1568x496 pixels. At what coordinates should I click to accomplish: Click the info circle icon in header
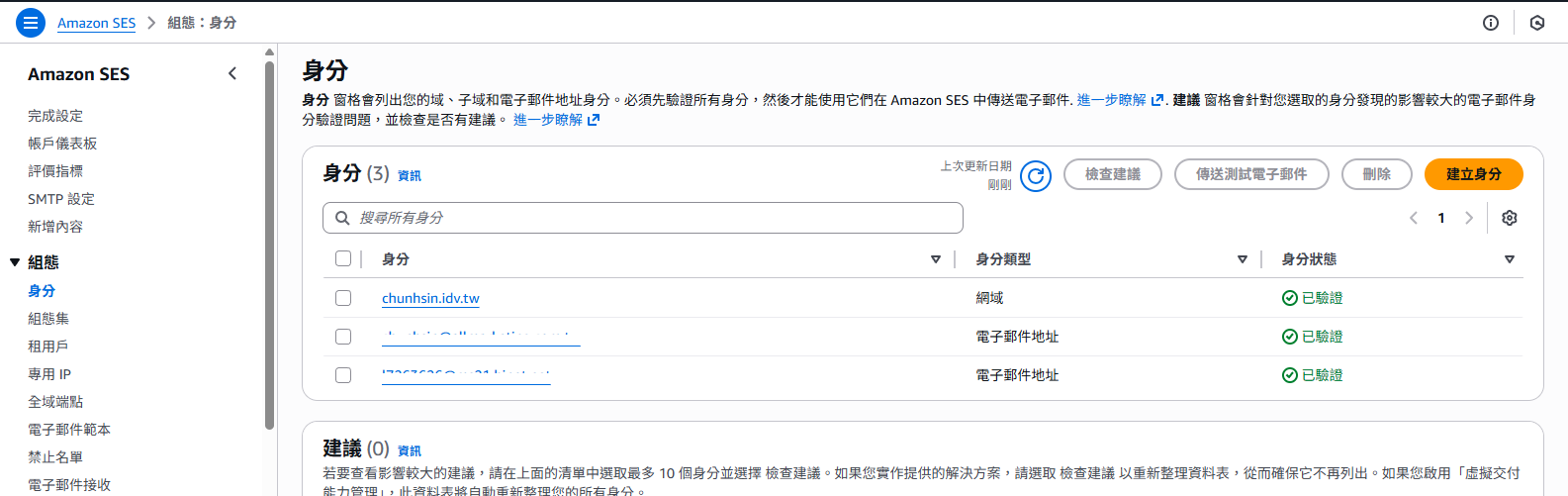point(1491,23)
